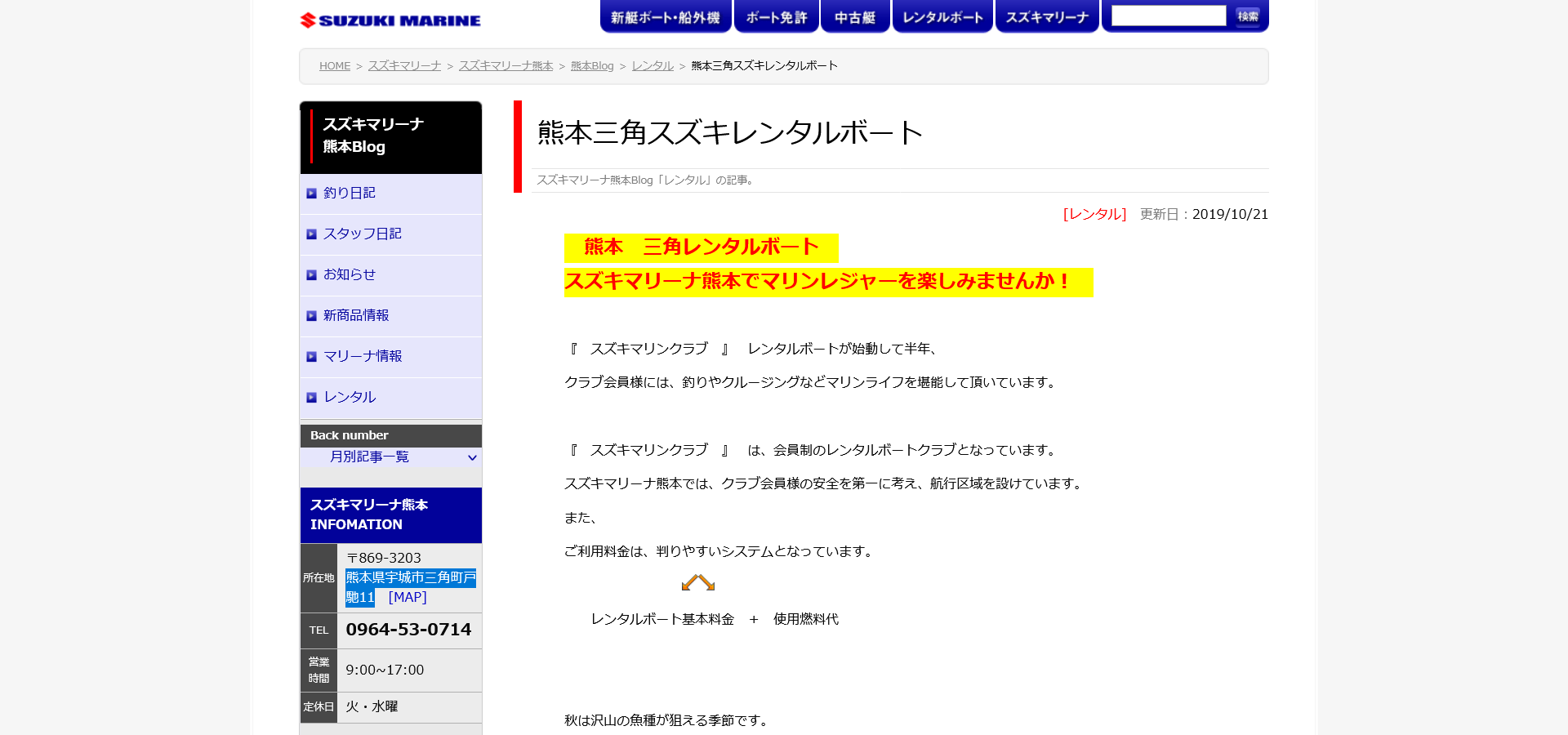
Task: Open レンタル sidebar category link
Action: click(350, 398)
